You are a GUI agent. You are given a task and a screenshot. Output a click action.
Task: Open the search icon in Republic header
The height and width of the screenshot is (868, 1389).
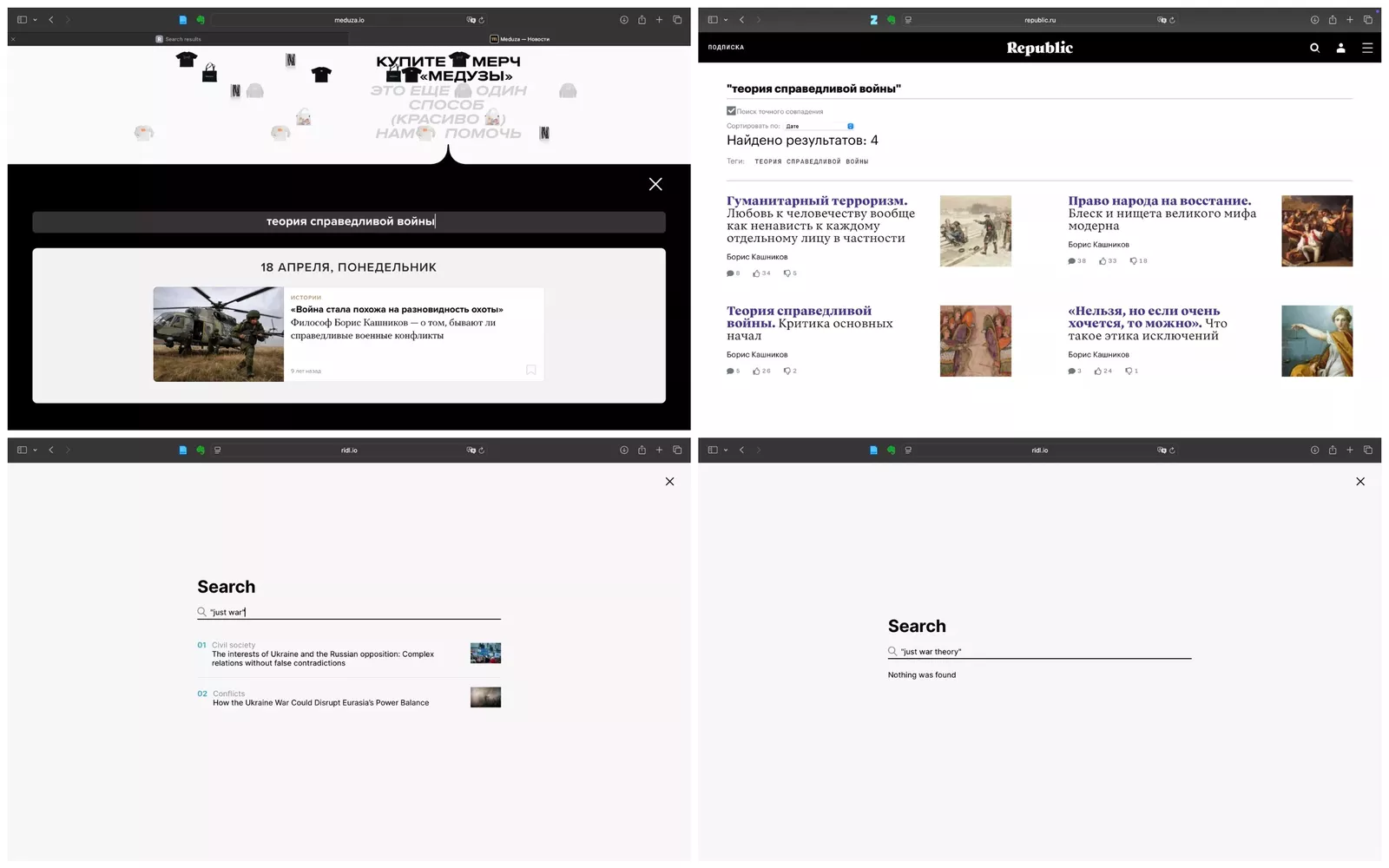point(1314,48)
